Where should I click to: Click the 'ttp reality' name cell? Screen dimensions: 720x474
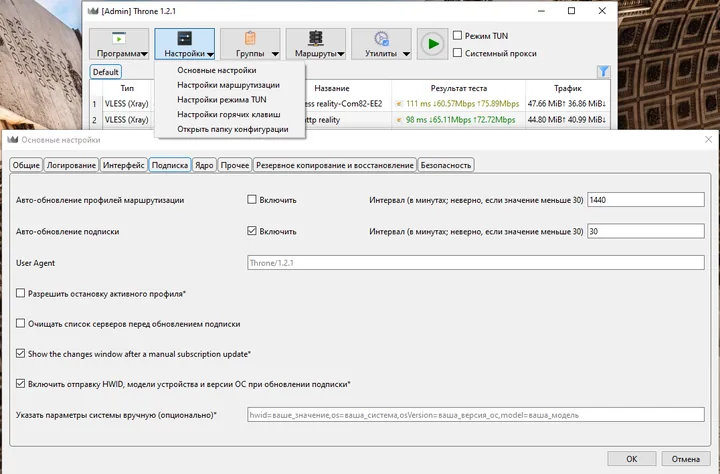(348, 120)
